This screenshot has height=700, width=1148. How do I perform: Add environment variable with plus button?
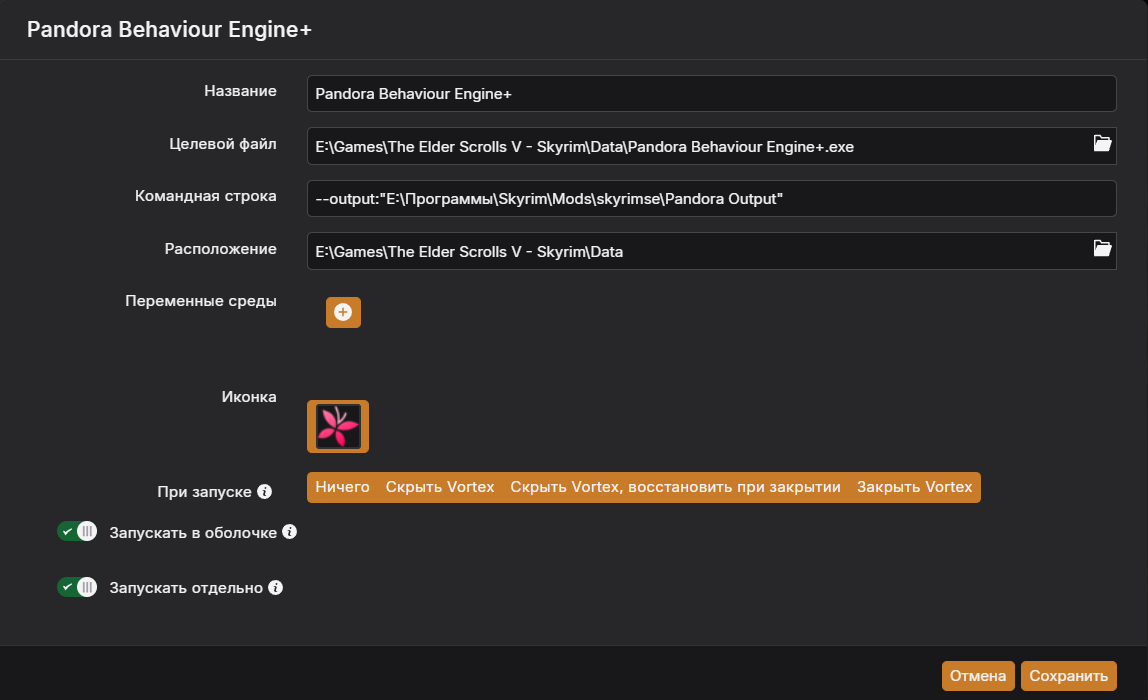(x=343, y=313)
